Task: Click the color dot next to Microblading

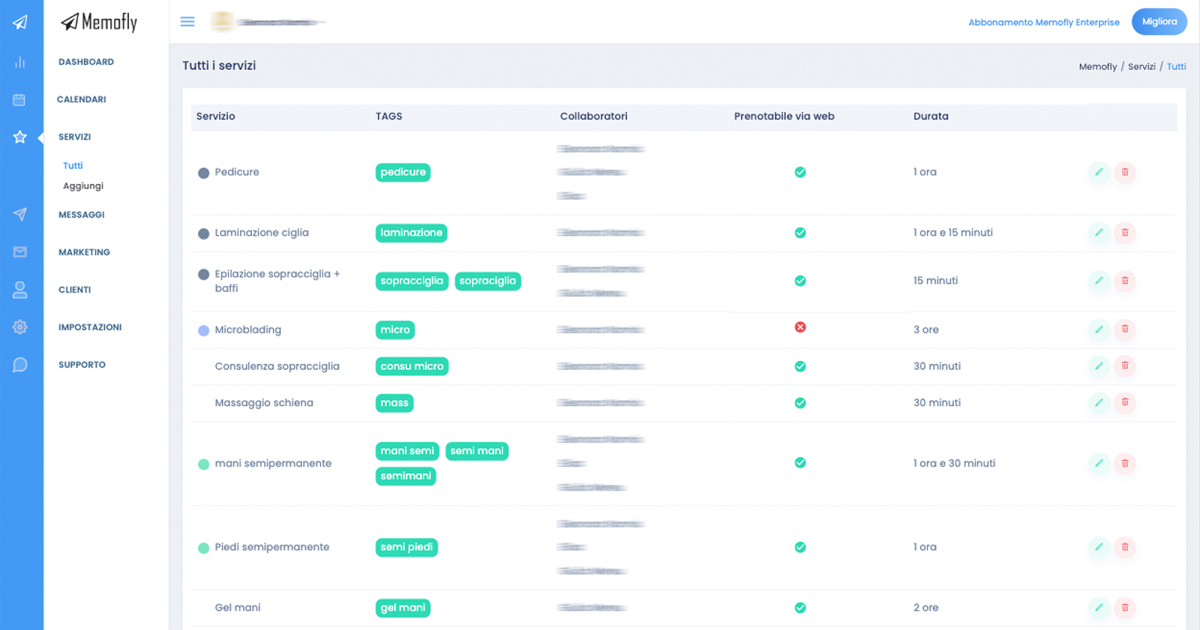Action: 204,330
